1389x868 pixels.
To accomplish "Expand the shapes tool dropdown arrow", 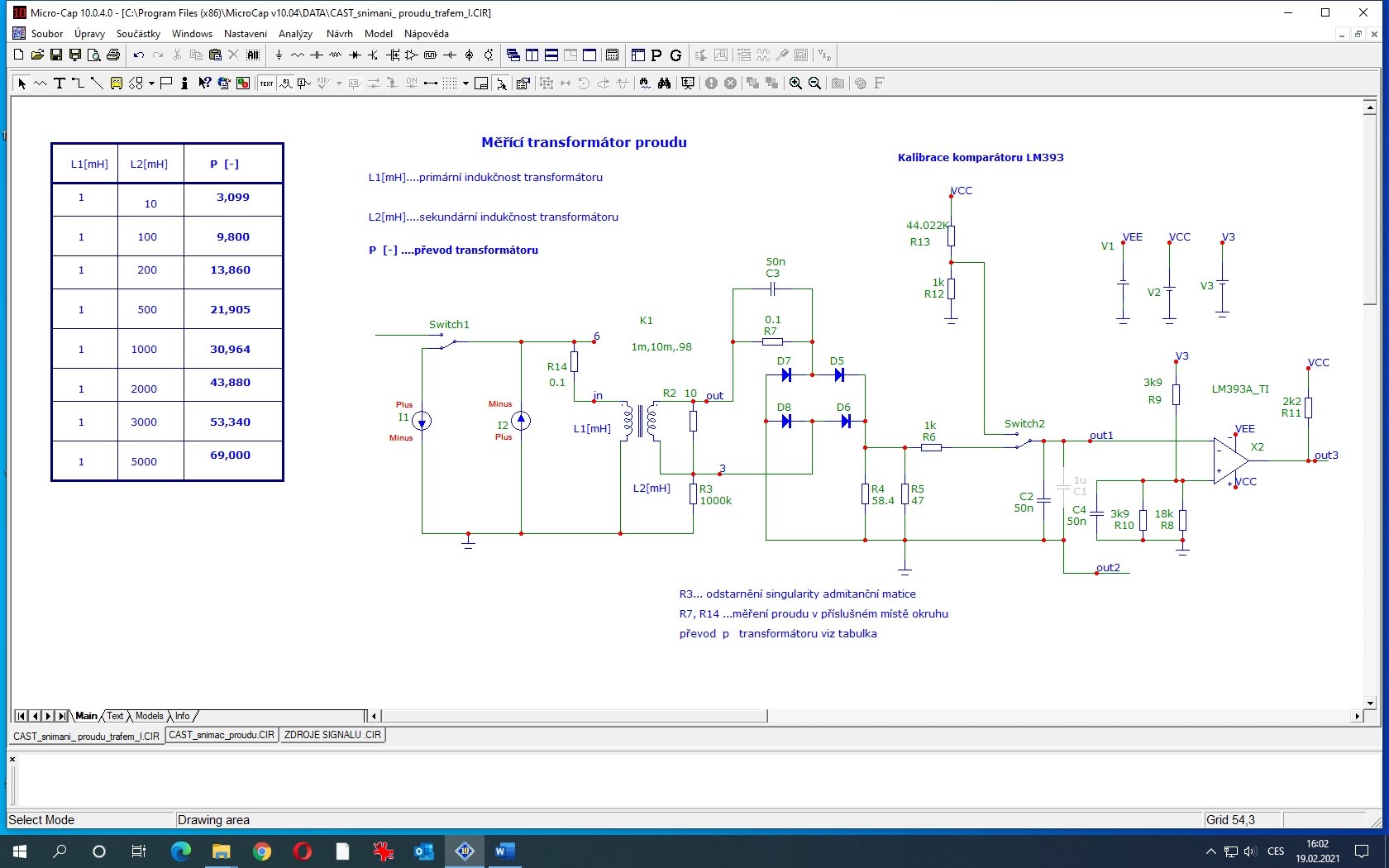I will pos(152,83).
